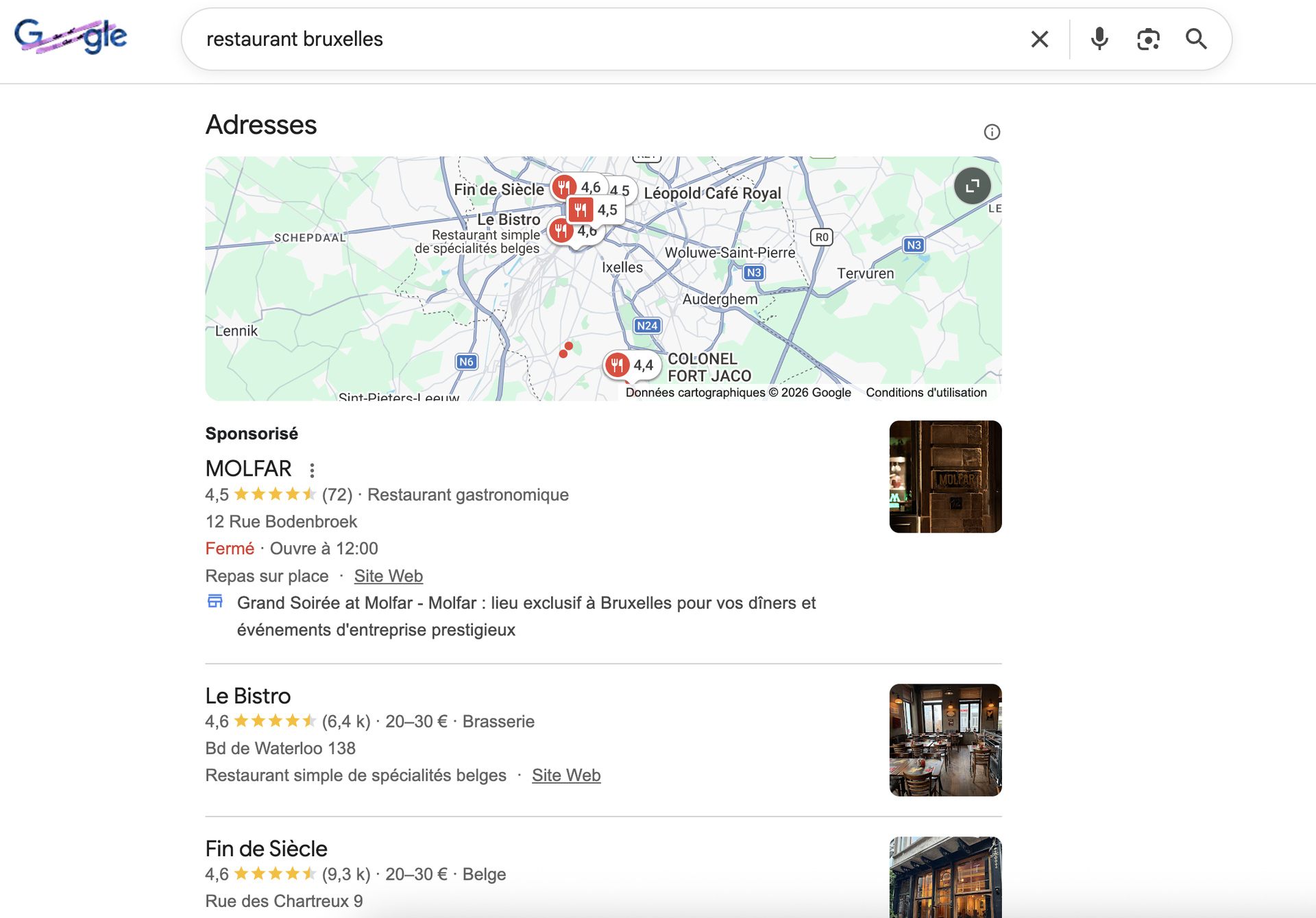
Task: Open Fin de Siècle listing title
Action: click(266, 849)
